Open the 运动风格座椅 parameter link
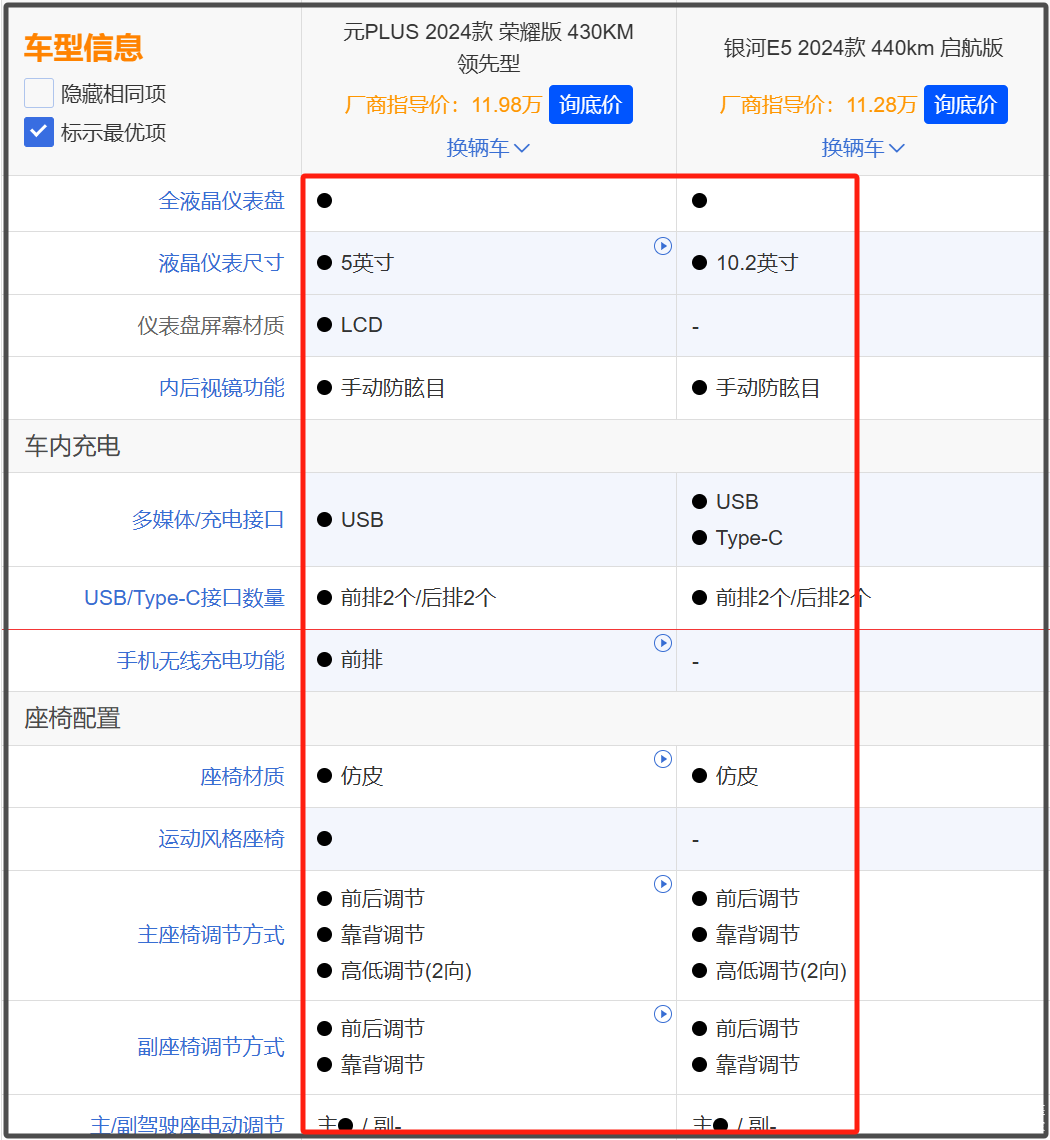 click(x=221, y=839)
